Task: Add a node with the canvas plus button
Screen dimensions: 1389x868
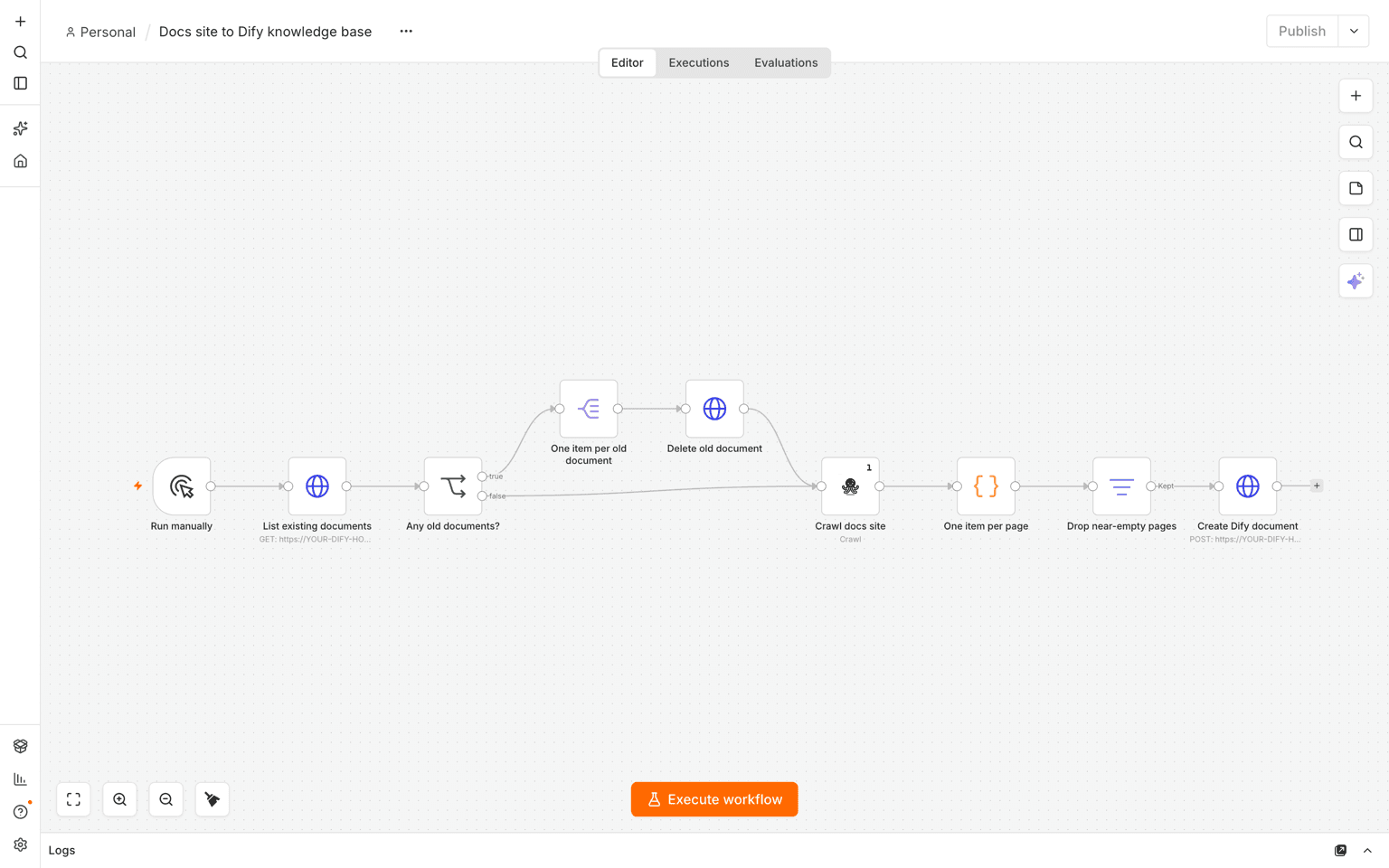Action: [x=1356, y=96]
